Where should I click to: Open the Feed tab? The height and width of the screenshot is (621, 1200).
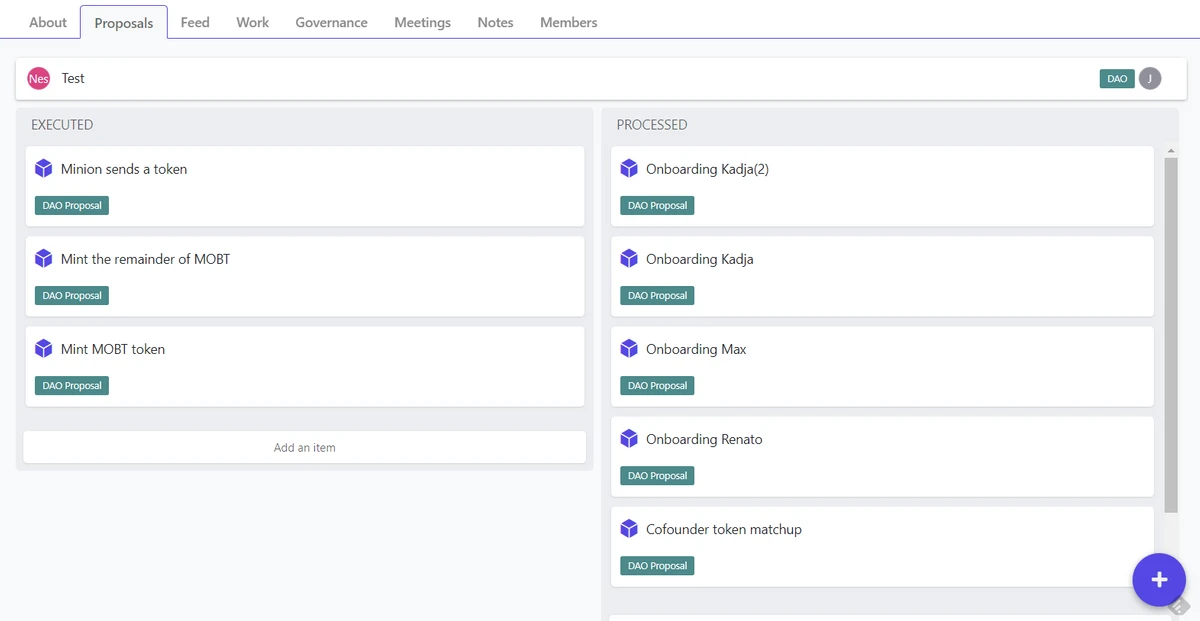pyautogui.click(x=194, y=21)
